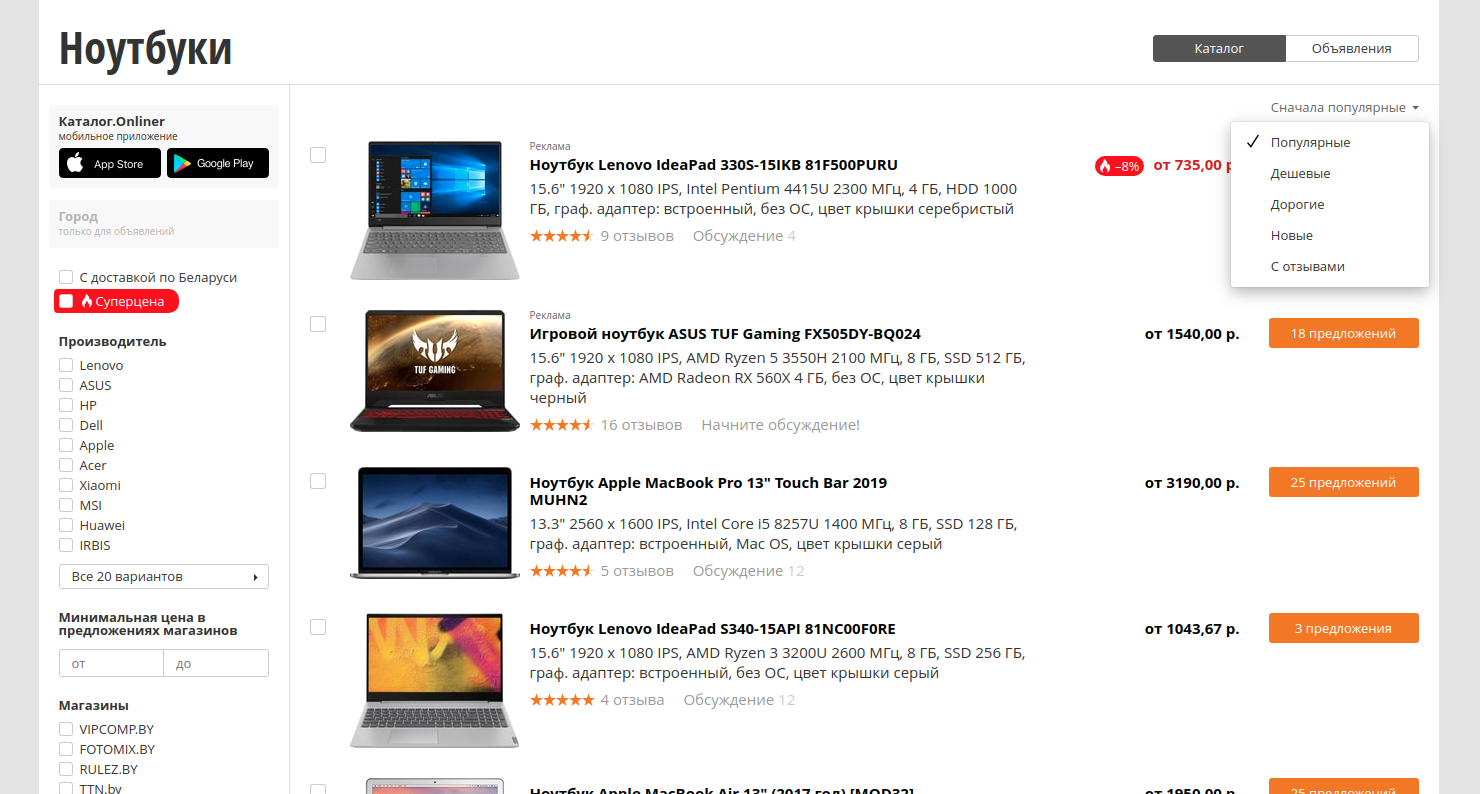Check the Acer manufacturer filter
The image size is (1480, 794).
point(66,465)
